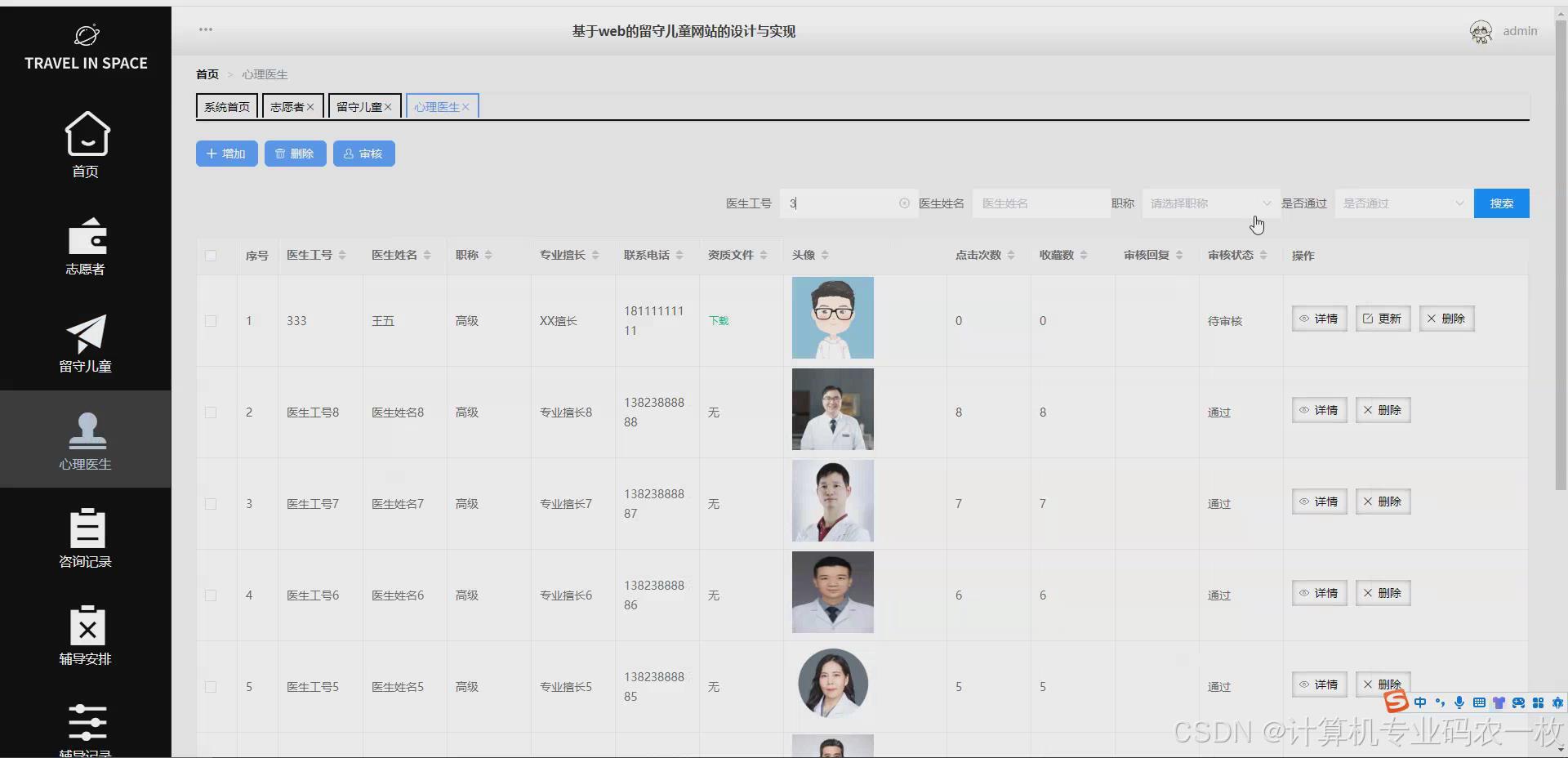Open the 辅导记录 sliders icon

coord(87,723)
